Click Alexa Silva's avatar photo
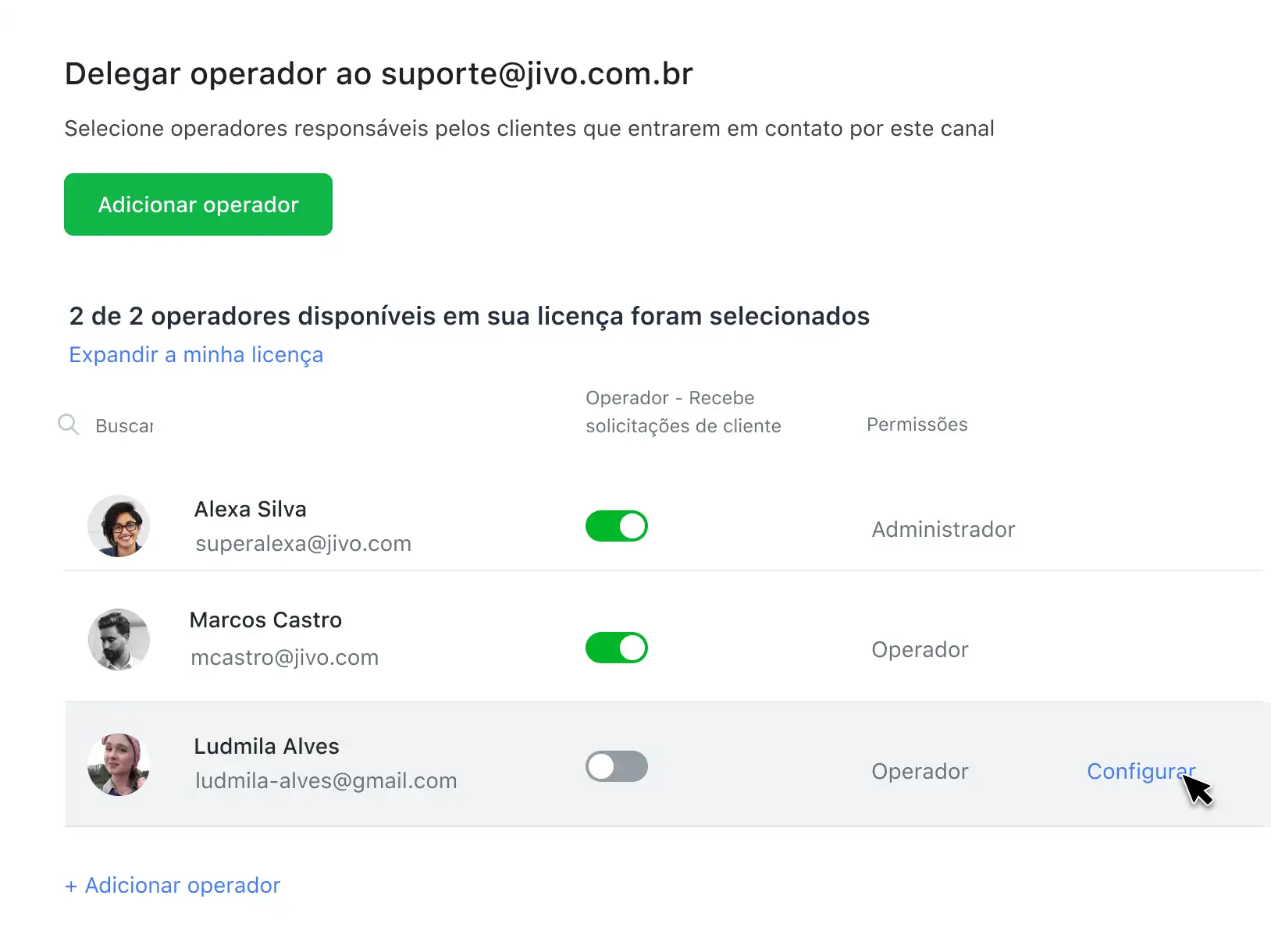The image size is (1271, 952). coord(119,526)
